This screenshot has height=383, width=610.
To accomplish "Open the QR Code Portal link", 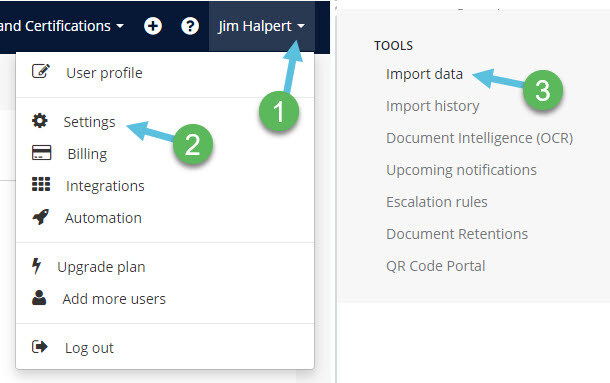I will 435,266.
